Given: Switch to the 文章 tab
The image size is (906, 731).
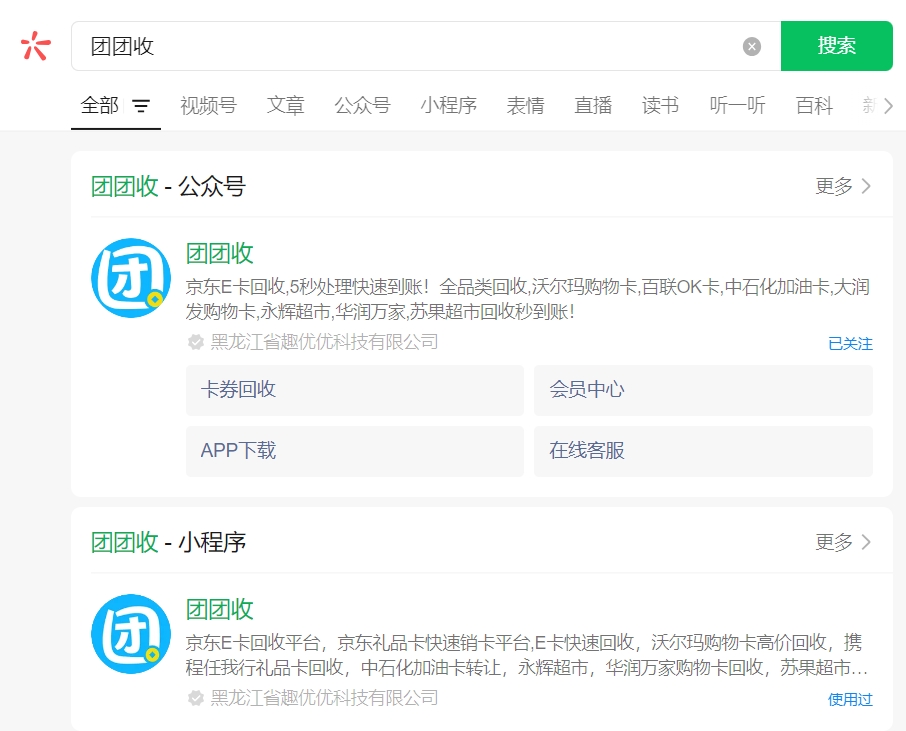Looking at the screenshot, I should [x=285, y=106].
